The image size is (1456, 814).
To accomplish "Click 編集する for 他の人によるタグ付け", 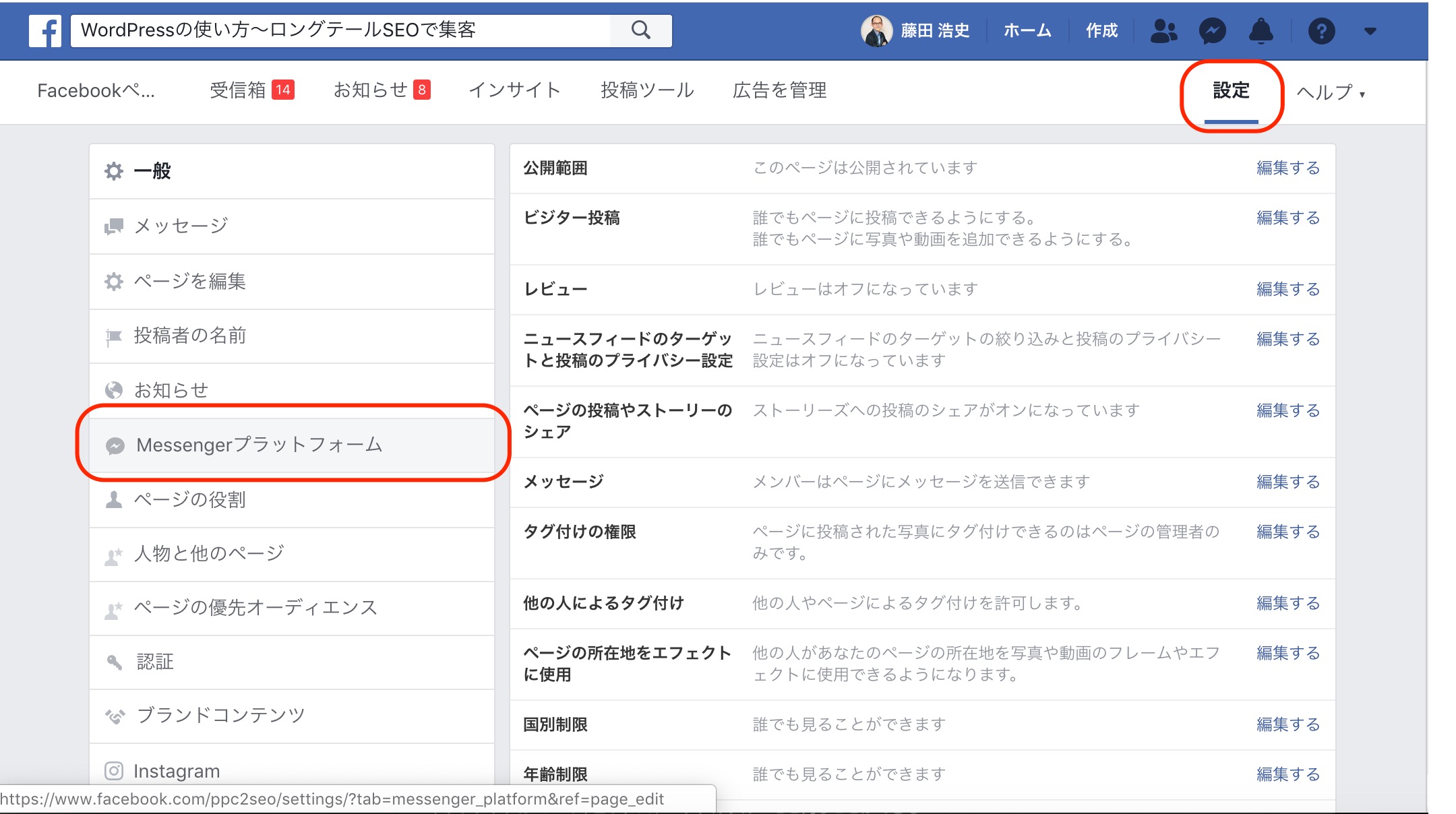I will [x=1288, y=603].
